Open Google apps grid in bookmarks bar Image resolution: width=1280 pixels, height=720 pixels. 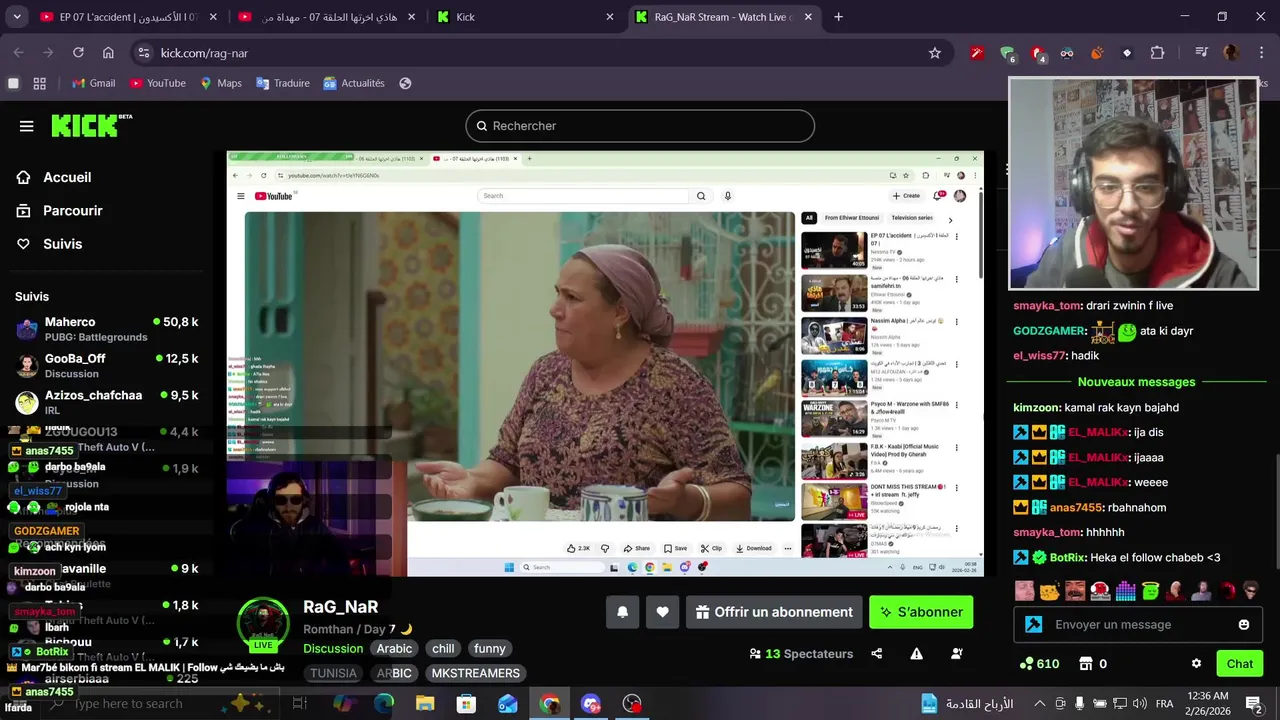point(39,83)
